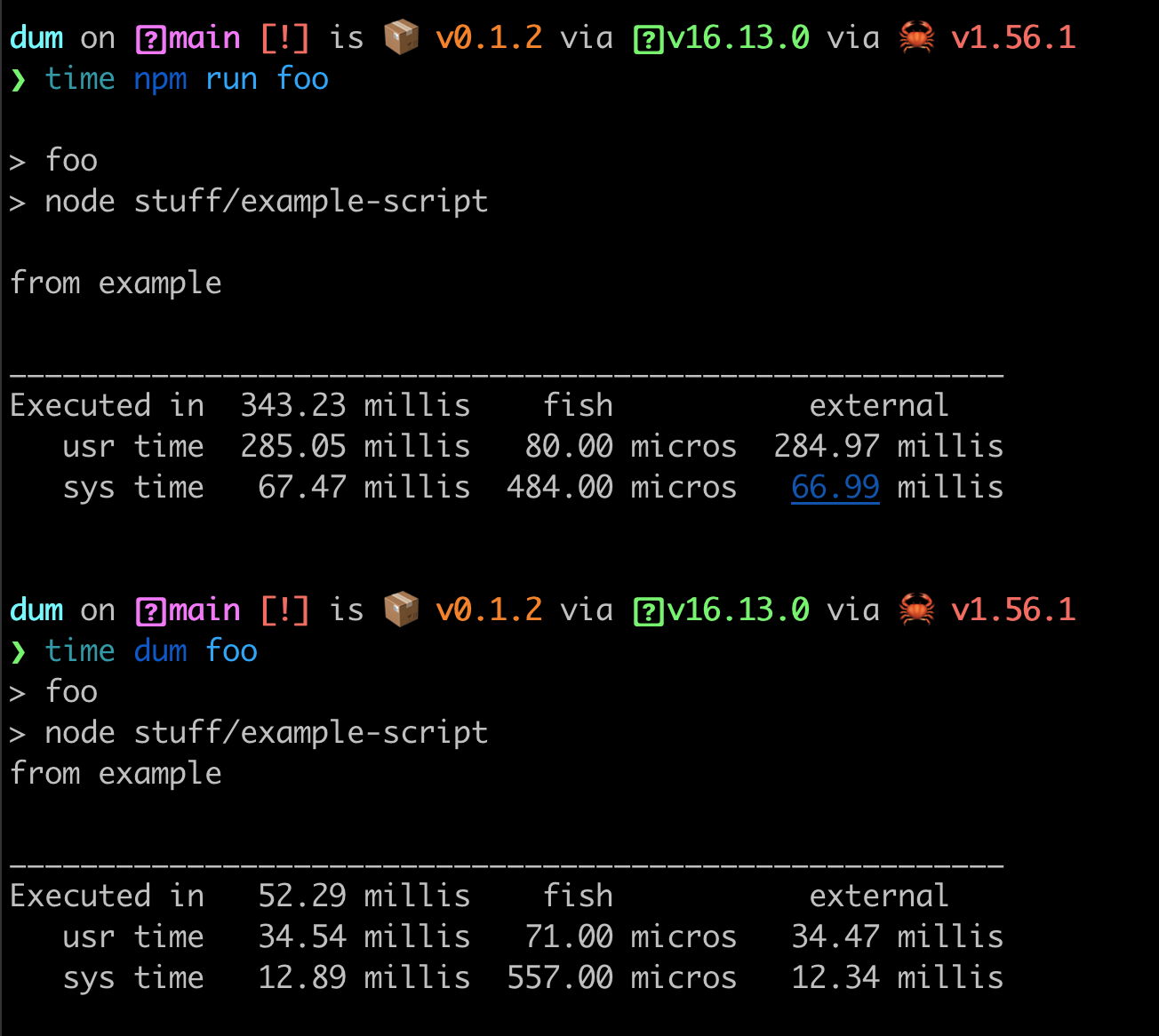
Task: Click '284.97 millis' external usr value
Action: point(889,446)
